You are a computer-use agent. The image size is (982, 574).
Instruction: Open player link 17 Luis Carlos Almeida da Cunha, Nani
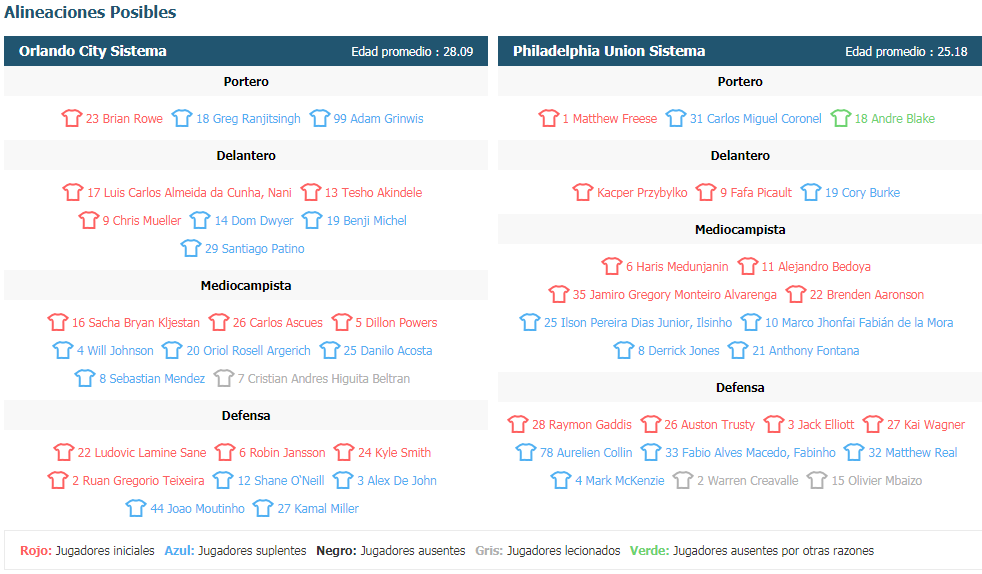(189, 193)
